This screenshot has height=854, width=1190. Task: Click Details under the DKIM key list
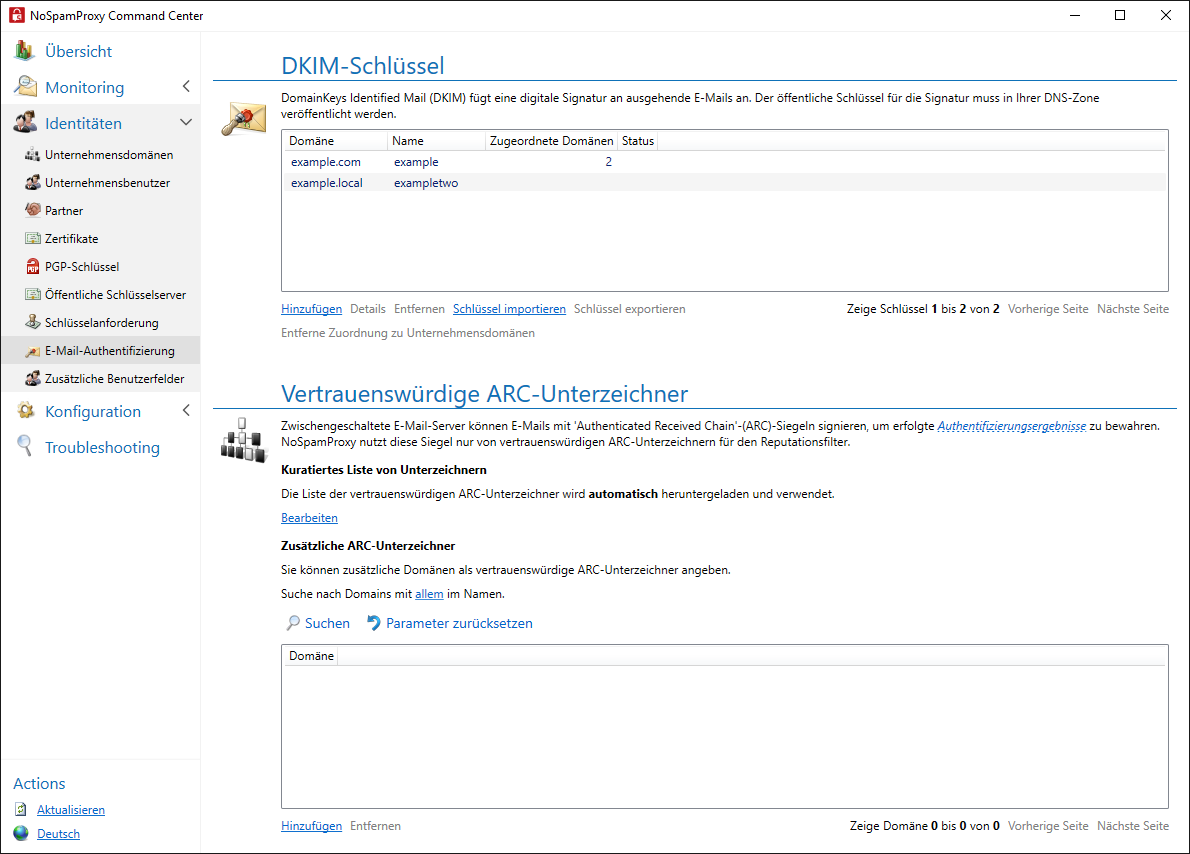(368, 309)
